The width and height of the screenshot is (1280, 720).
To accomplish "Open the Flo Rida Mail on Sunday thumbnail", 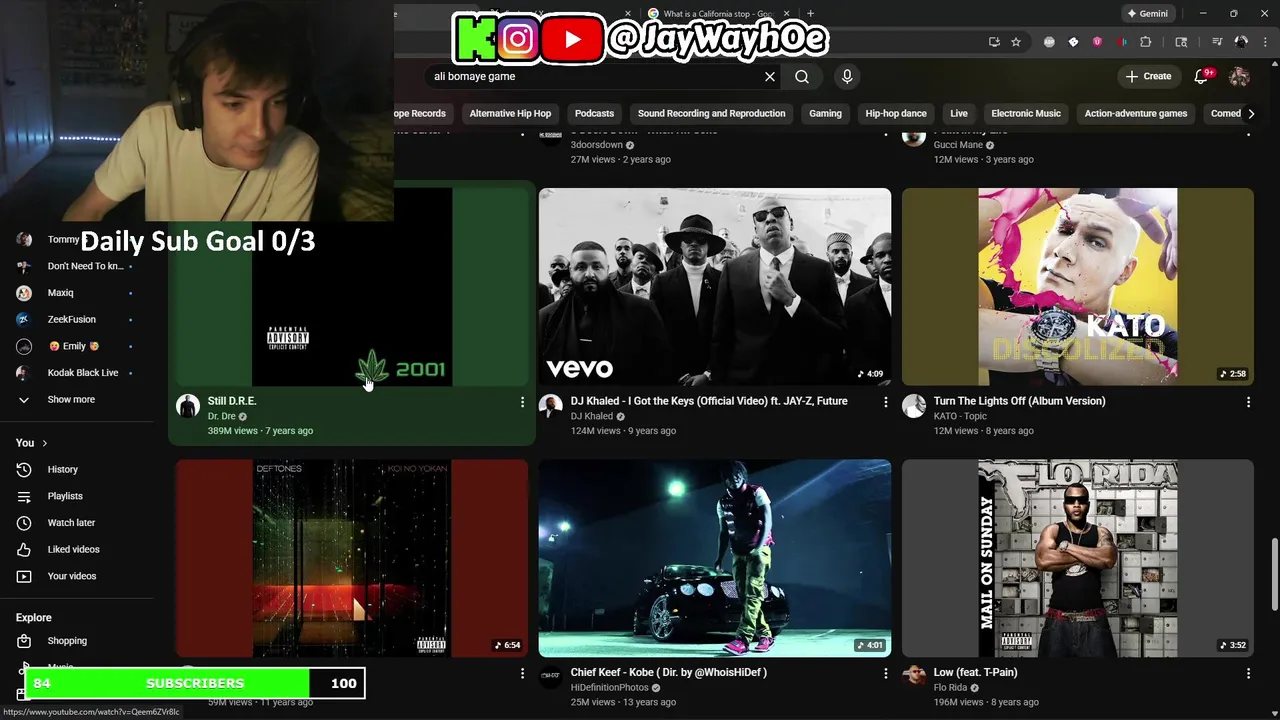I will coord(1078,558).
